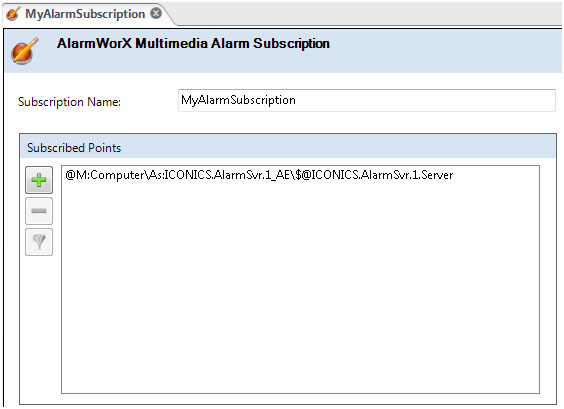Click the blank tab strip beside MyAlarmSubscription
The width and height of the screenshot is (564, 409).
367,14
